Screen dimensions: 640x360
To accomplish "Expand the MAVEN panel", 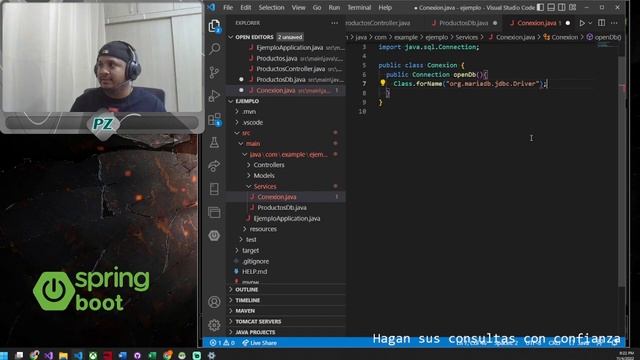I will click(286, 311).
